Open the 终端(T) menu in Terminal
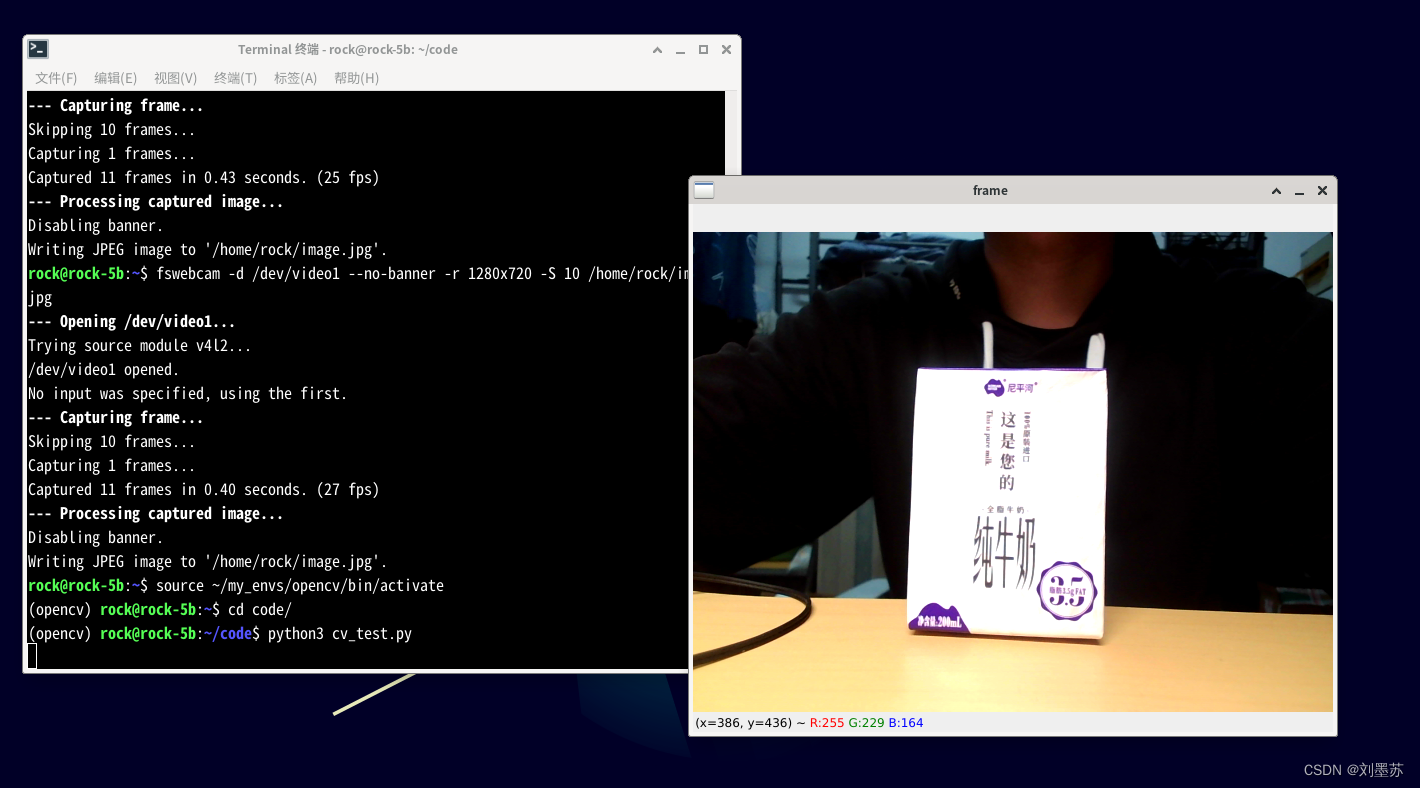 click(235, 78)
